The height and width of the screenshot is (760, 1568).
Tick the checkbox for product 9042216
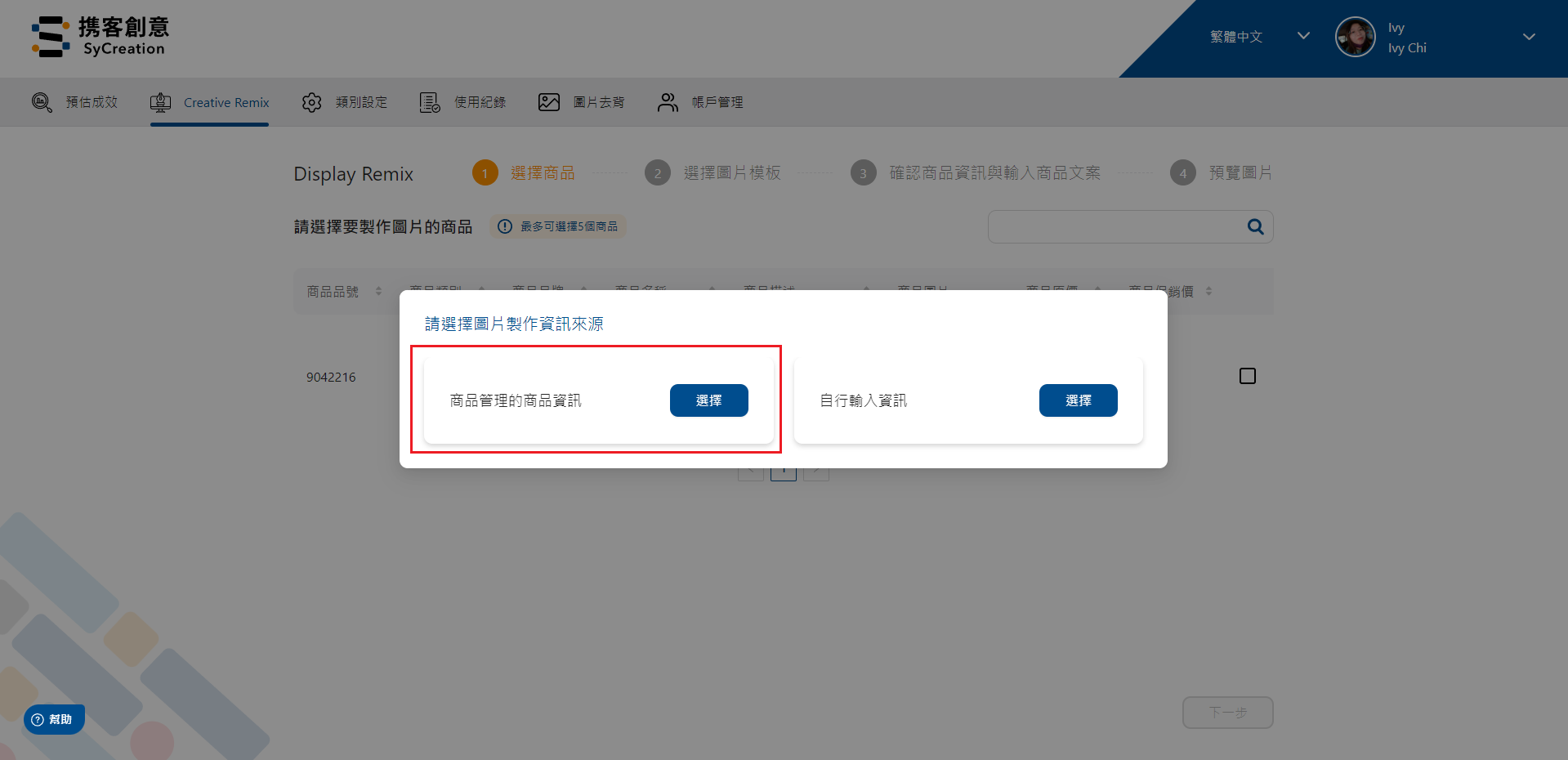tap(1248, 376)
